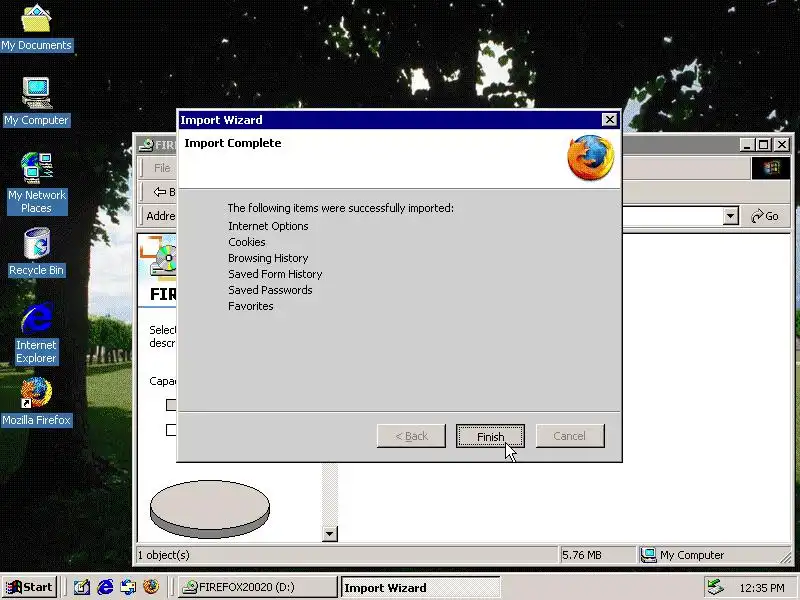800x600 pixels.
Task: Click the 1 object(s) status bar text
Action: [x=163, y=555]
